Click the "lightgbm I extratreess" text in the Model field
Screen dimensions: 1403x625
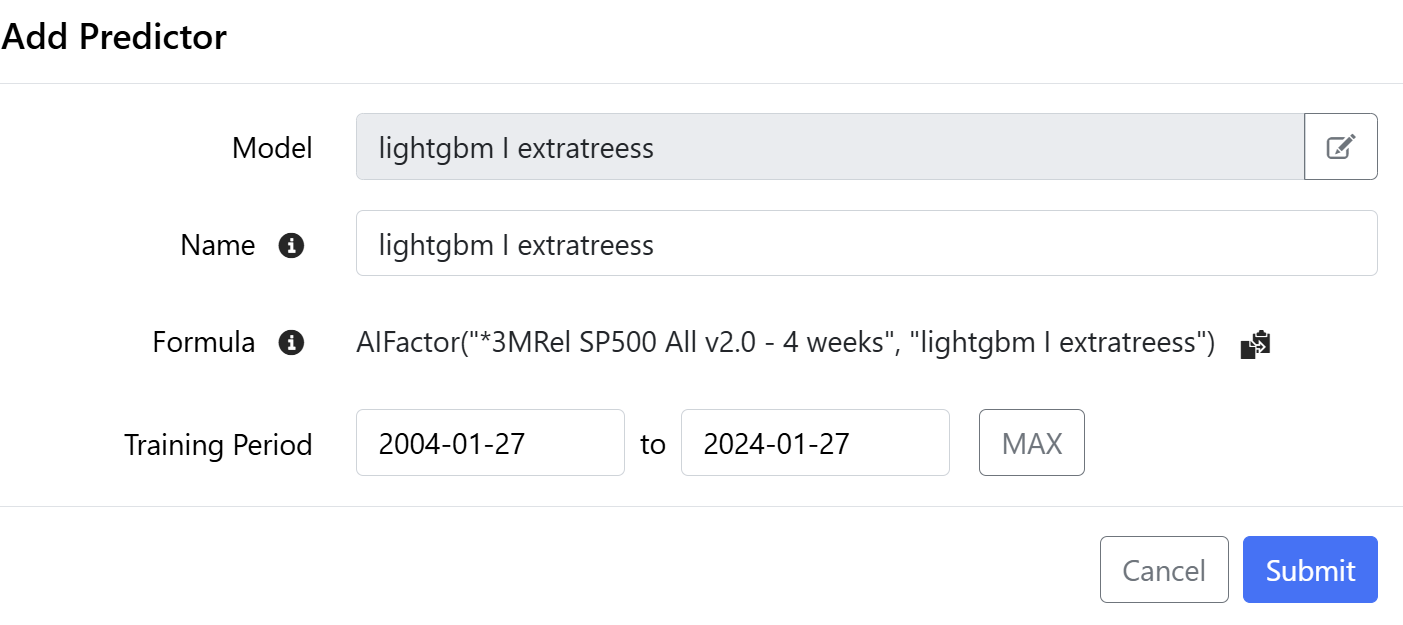516,148
